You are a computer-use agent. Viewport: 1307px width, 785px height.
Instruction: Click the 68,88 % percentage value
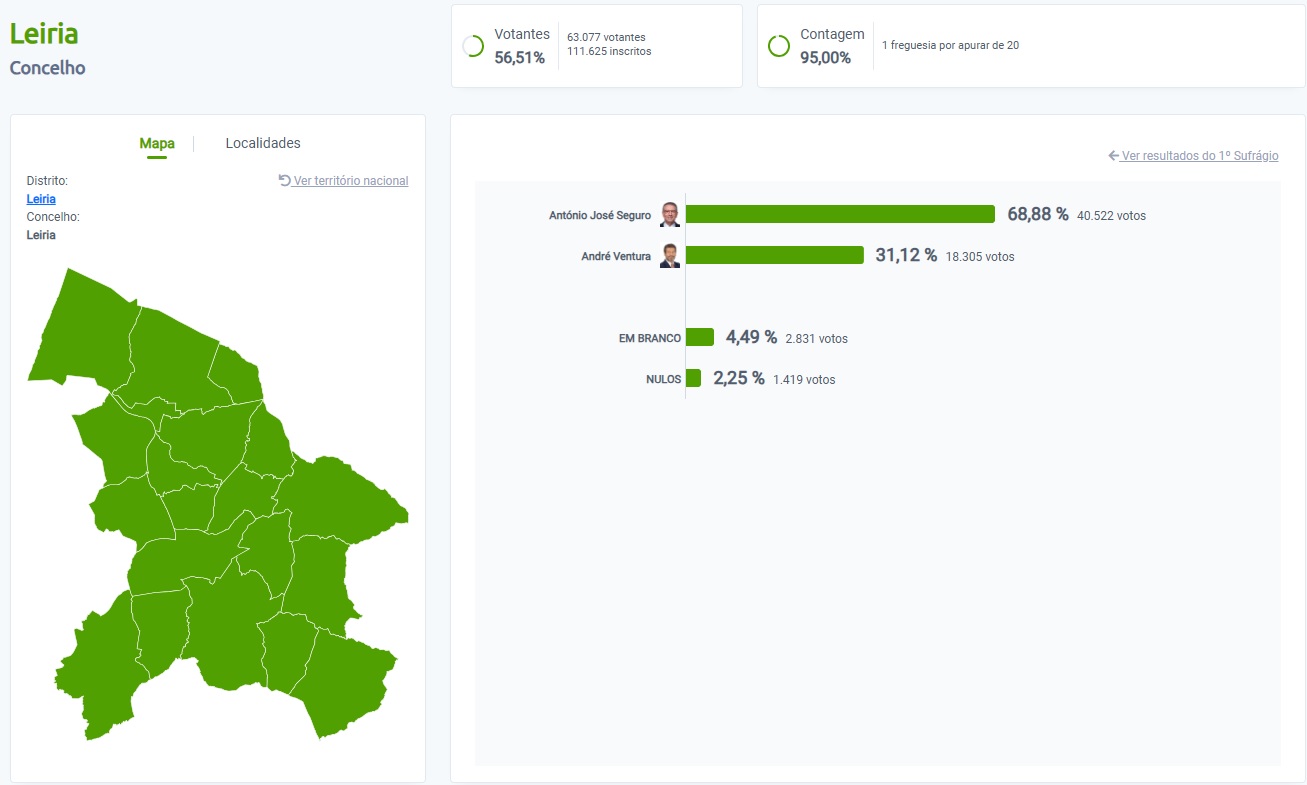pyautogui.click(x=1037, y=214)
